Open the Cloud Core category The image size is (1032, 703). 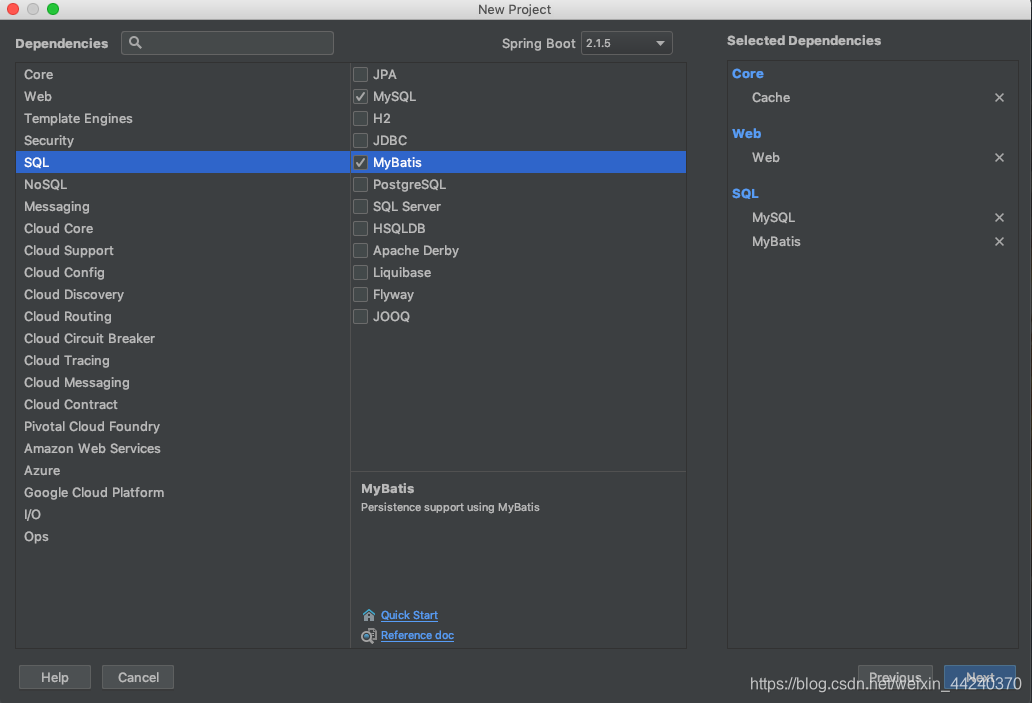pos(183,228)
